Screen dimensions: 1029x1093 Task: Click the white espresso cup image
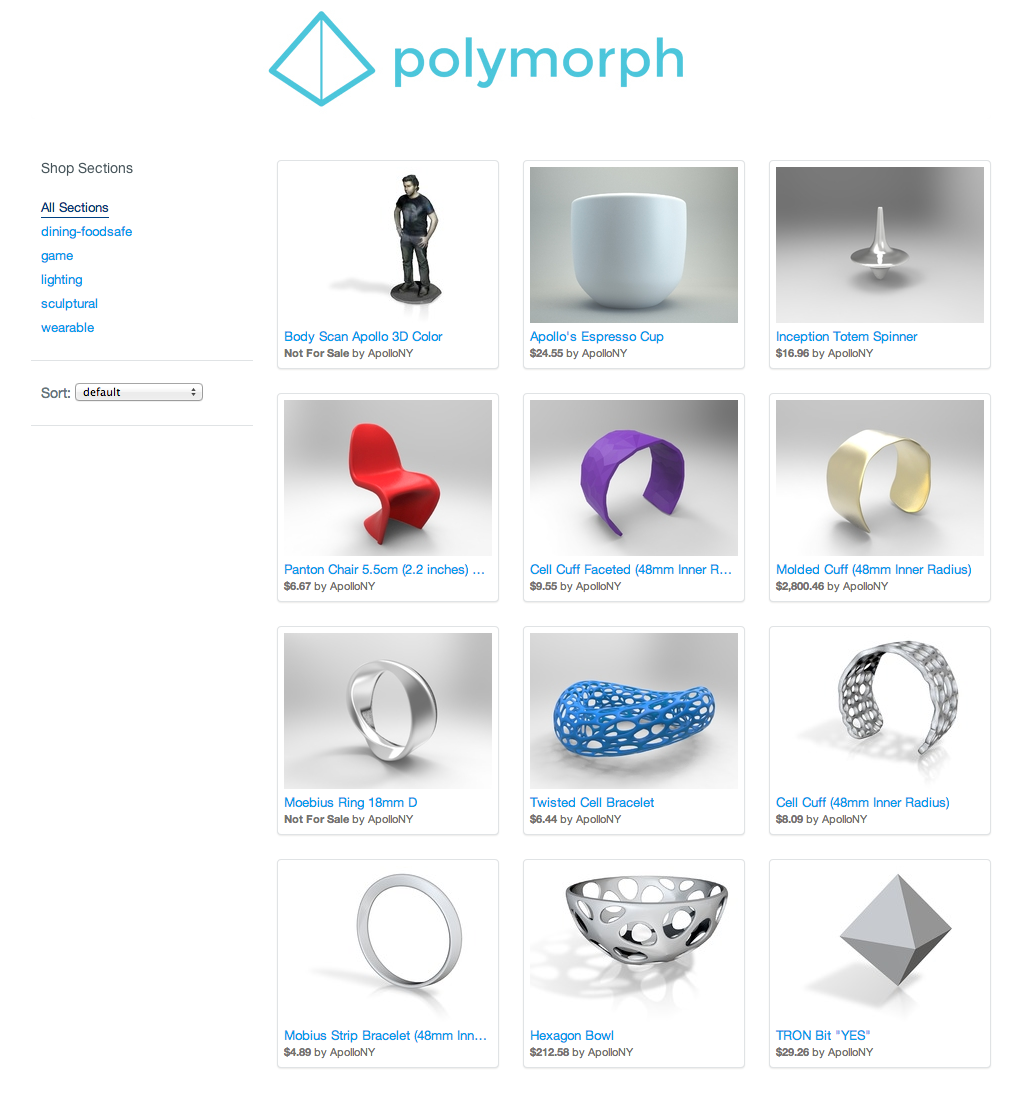click(x=634, y=245)
